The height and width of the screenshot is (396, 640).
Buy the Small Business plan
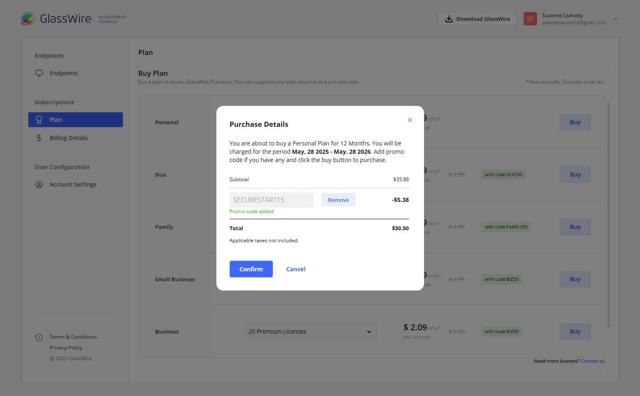(575, 279)
